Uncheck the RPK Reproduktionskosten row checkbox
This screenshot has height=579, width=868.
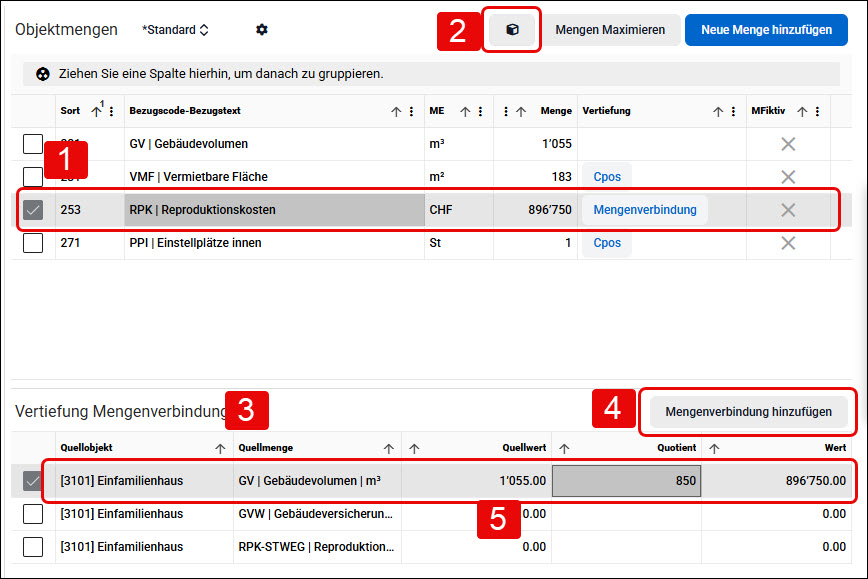(x=33, y=210)
